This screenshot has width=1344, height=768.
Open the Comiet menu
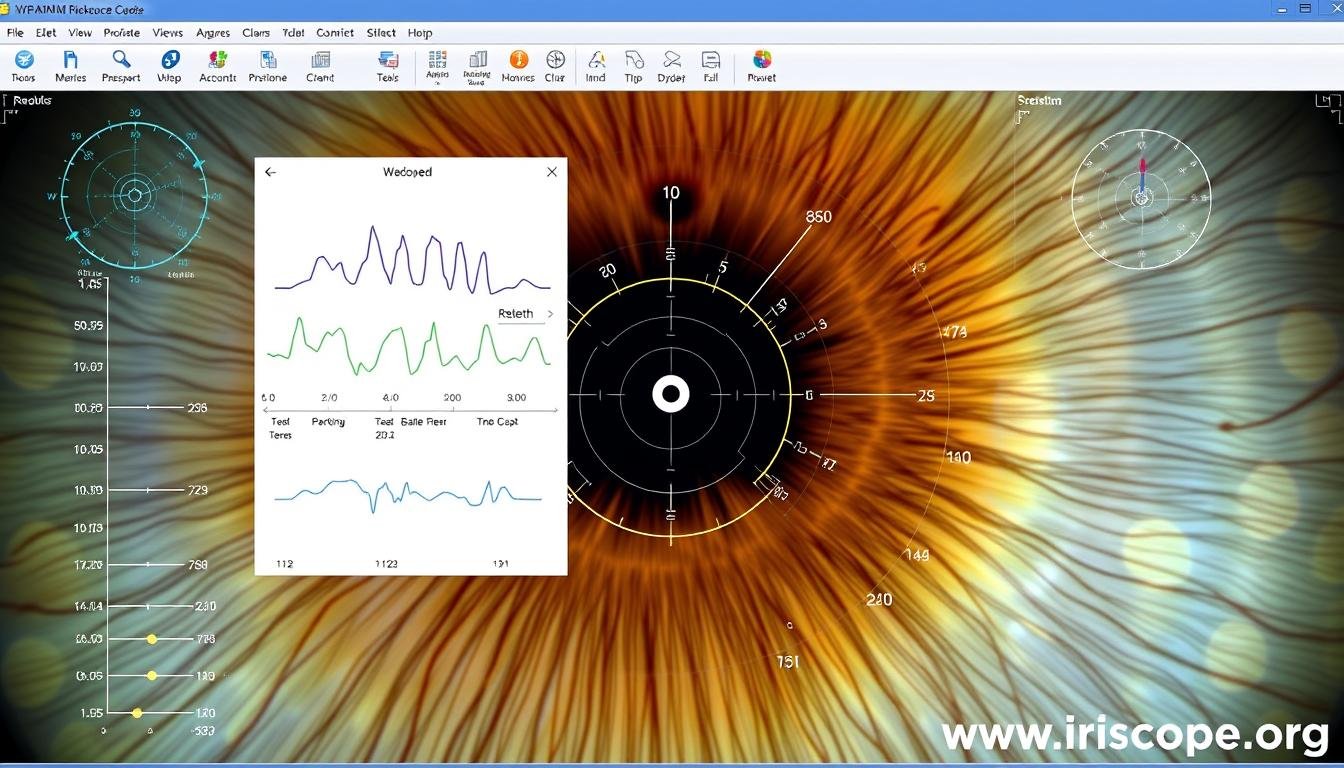[335, 33]
